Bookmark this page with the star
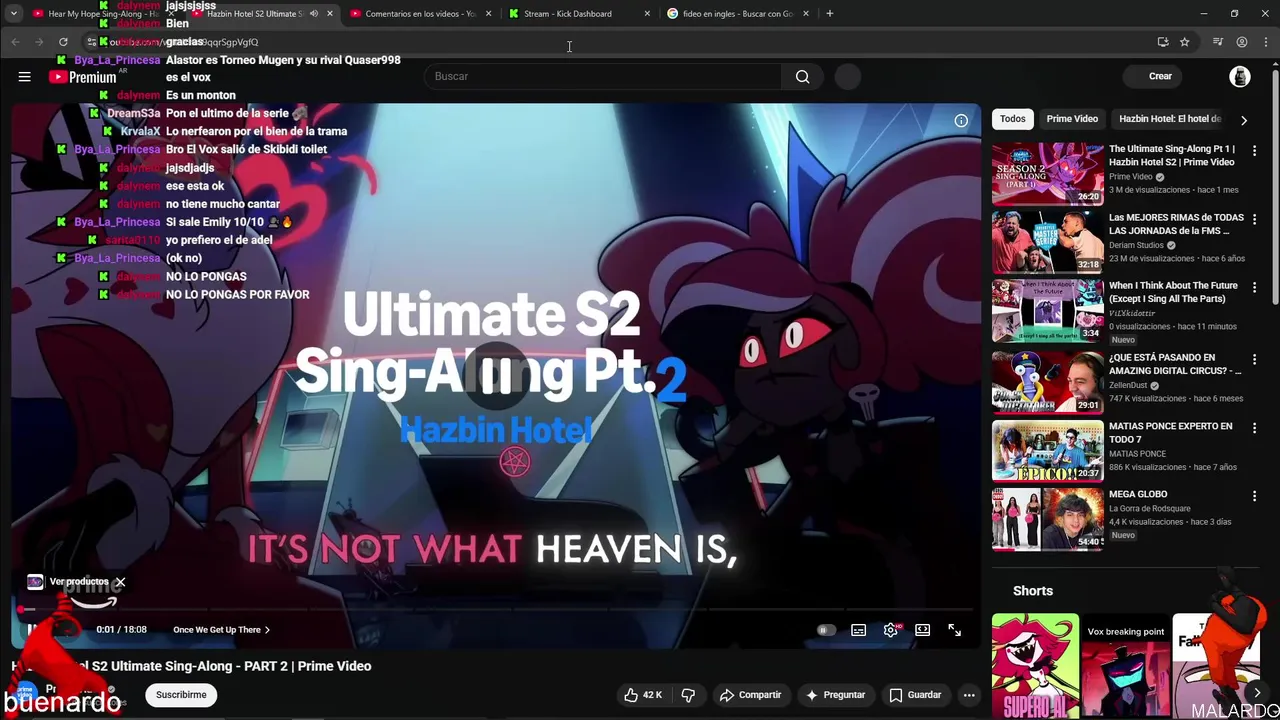This screenshot has height=720, width=1280. pos(1184,42)
